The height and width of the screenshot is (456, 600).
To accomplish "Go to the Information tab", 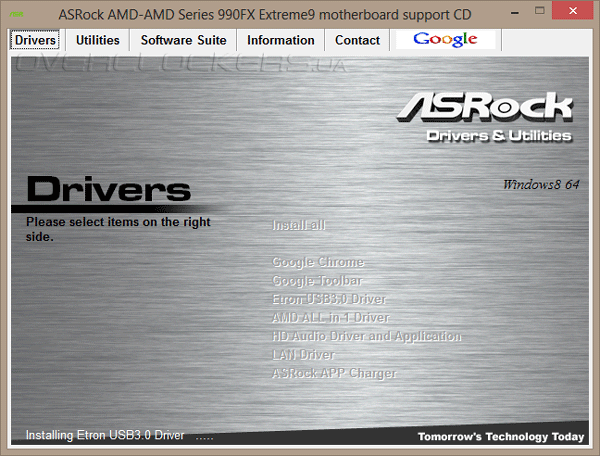I will coord(280,40).
